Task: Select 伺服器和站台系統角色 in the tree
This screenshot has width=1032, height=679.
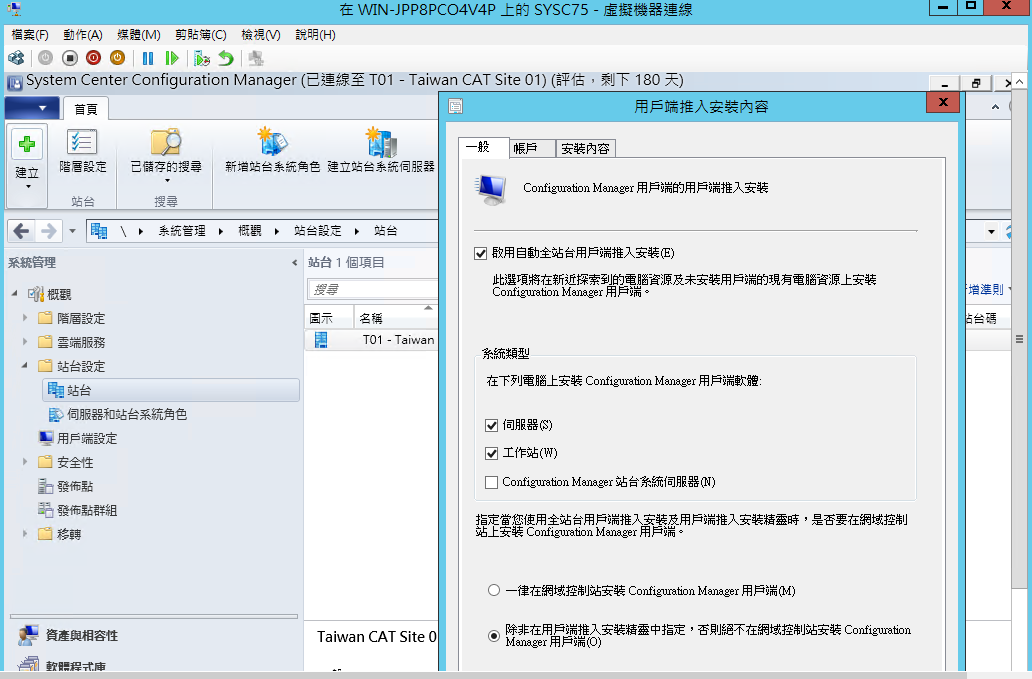Action: tap(127, 415)
